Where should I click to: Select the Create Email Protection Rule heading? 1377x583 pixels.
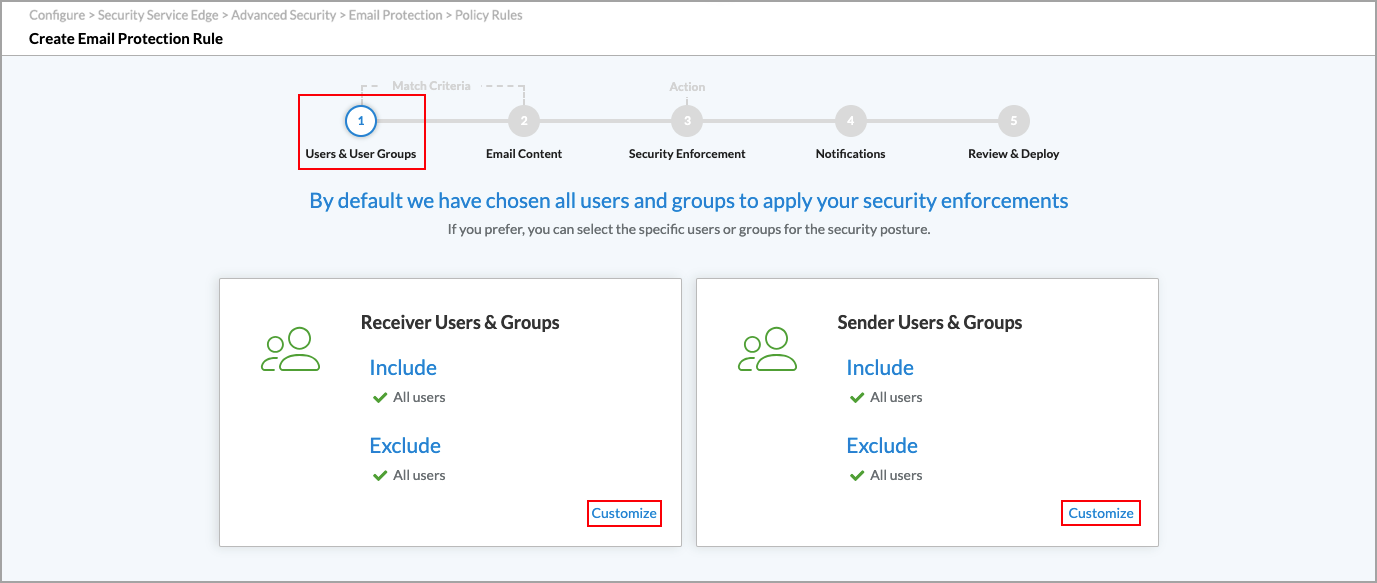point(125,38)
